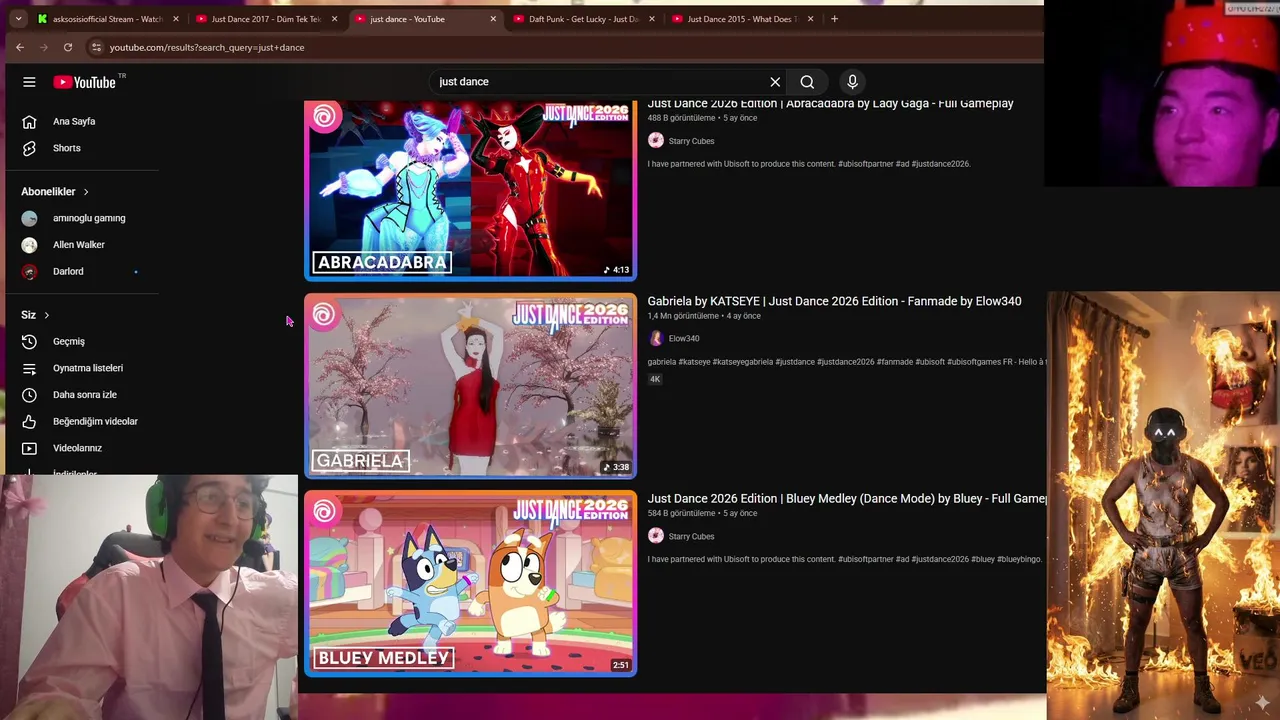1280x720 pixels.
Task: Open Bluey Medley Dance Mode video title
Action: pyautogui.click(x=846, y=498)
